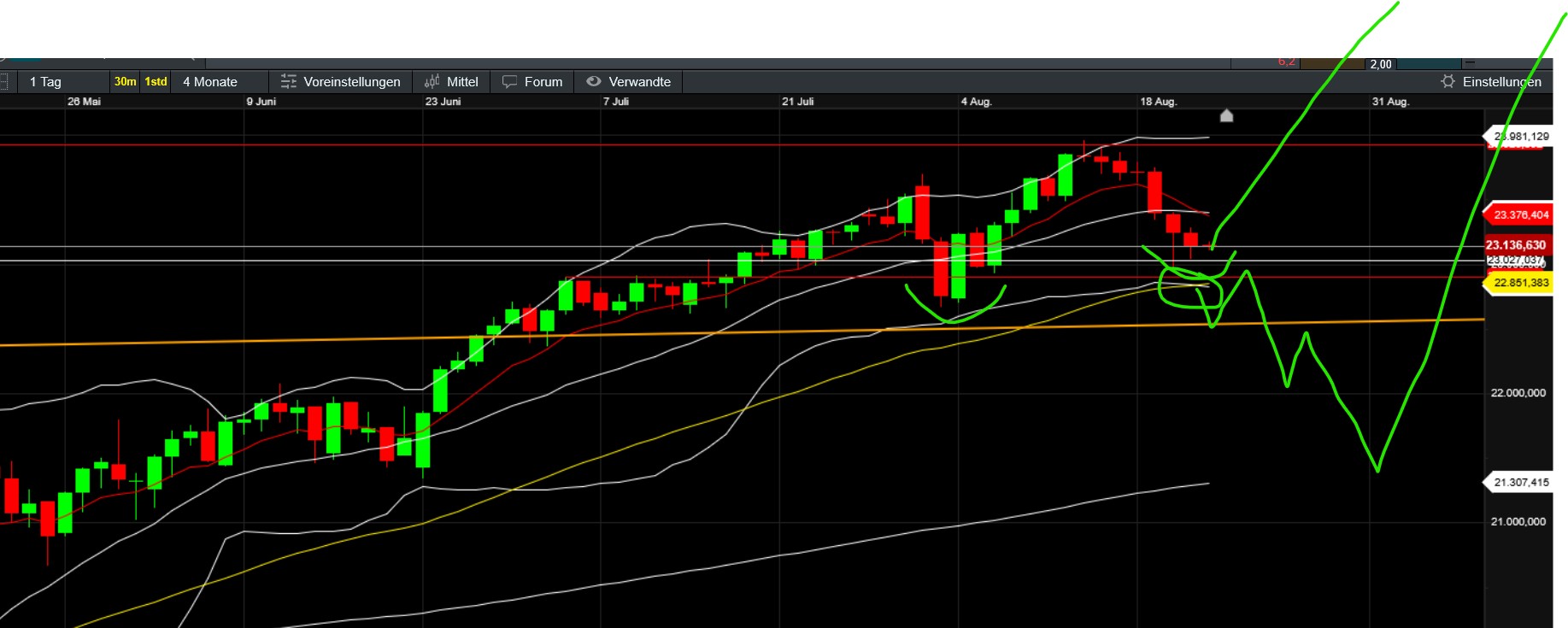
Task: Select the yellow 22.851,383 price label
Action: coord(1518,283)
